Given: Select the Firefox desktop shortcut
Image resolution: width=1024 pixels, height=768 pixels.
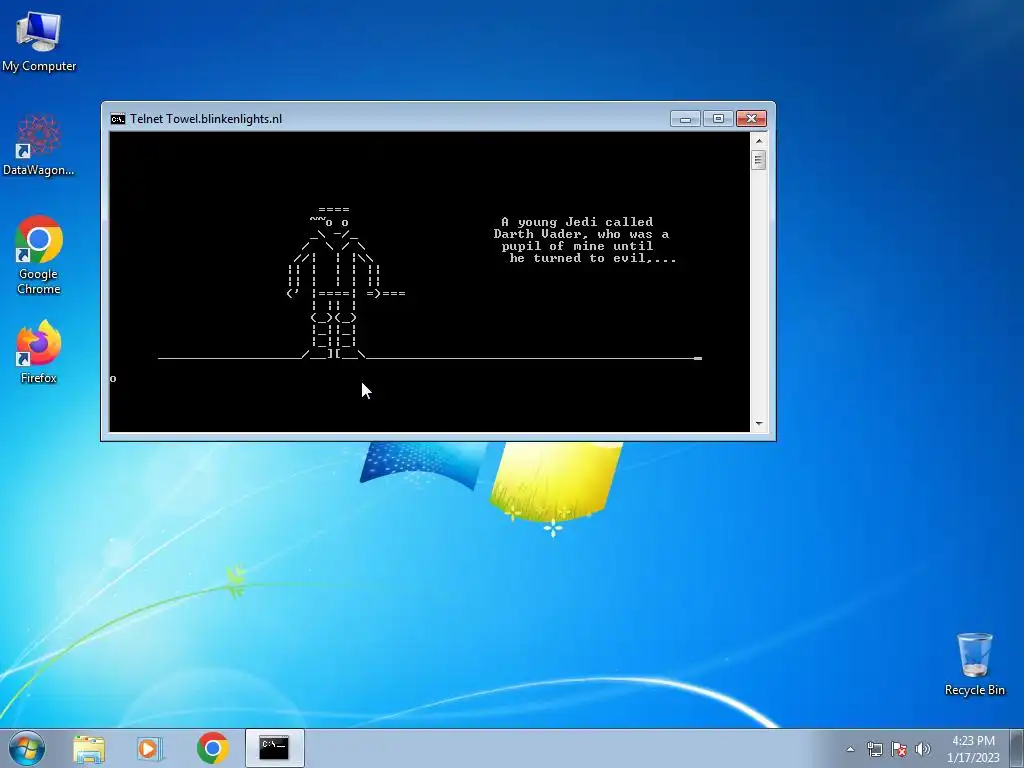Looking at the screenshot, I should pos(39,351).
